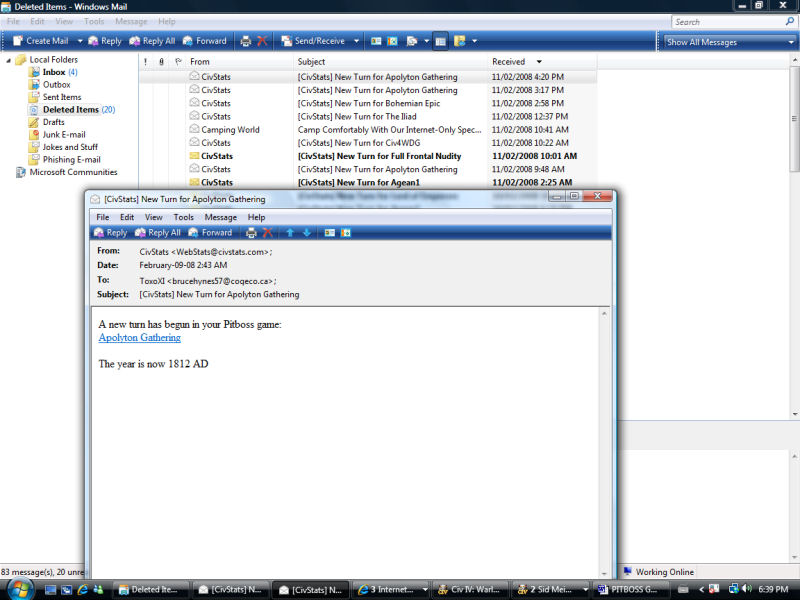This screenshot has height=600, width=800.
Task: Select the Phishing E-mail folder
Action: [71, 159]
